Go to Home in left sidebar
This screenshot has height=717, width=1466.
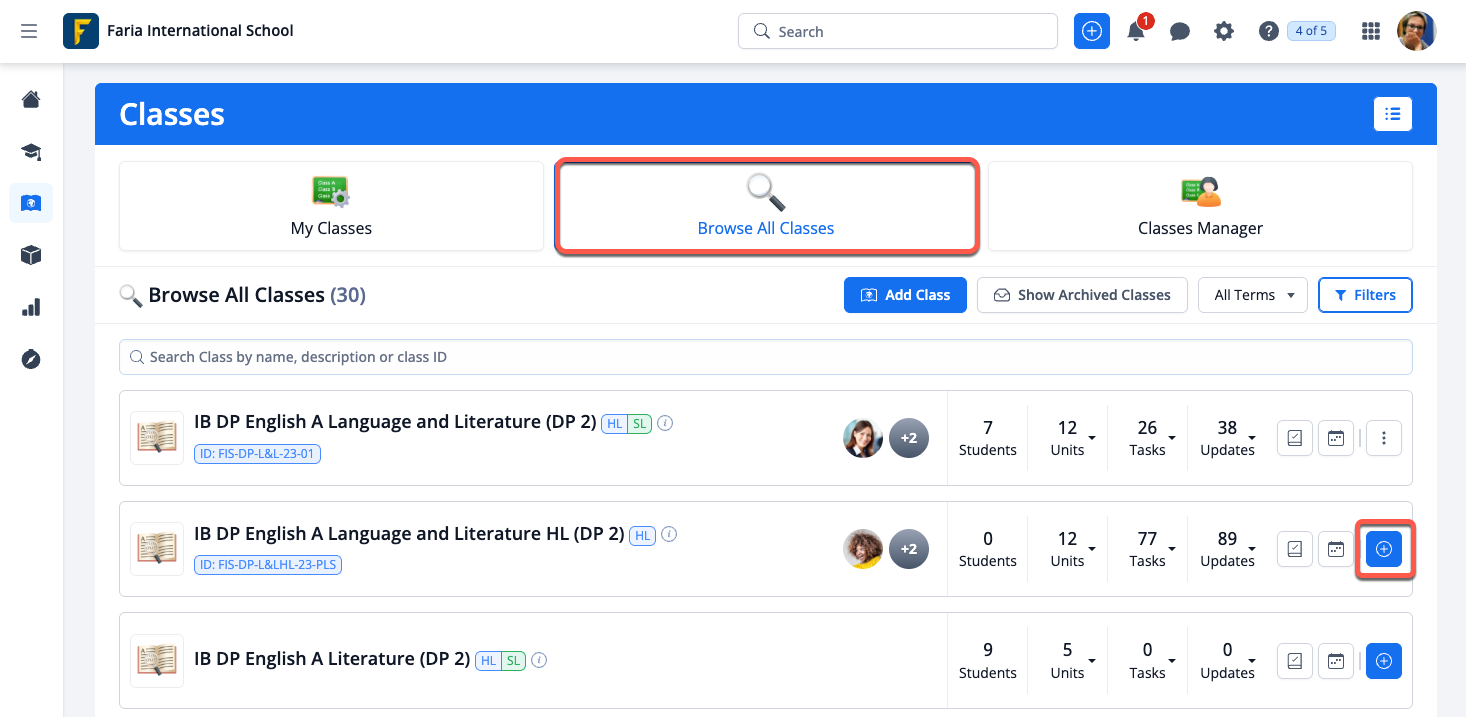pyautogui.click(x=31, y=99)
